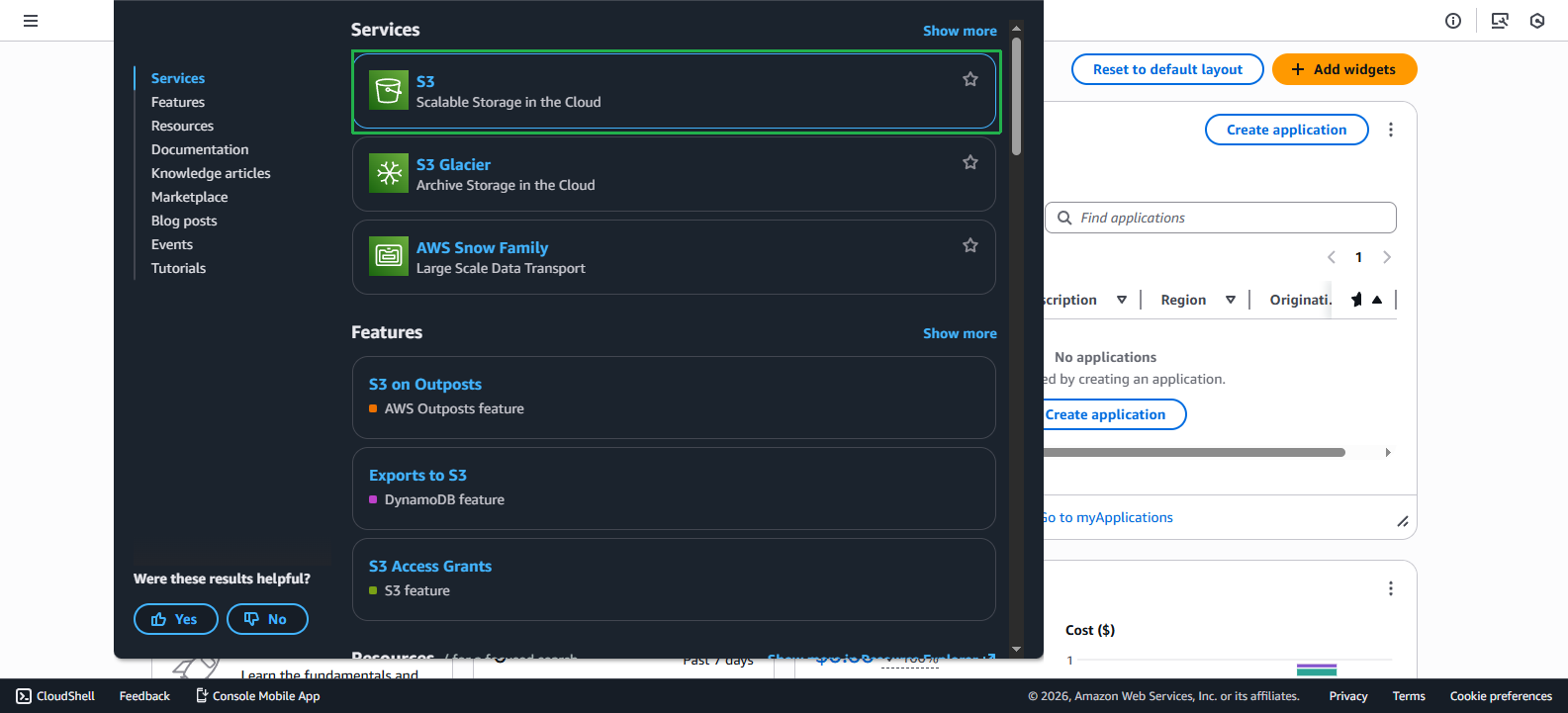Open Region column sort dropdown
This screenshot has height=713, width=1568.
click(x=1231, y=300)
